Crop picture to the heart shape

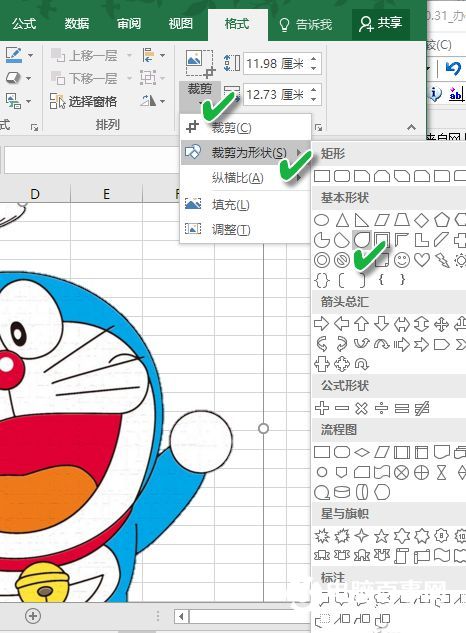point(422,260)
